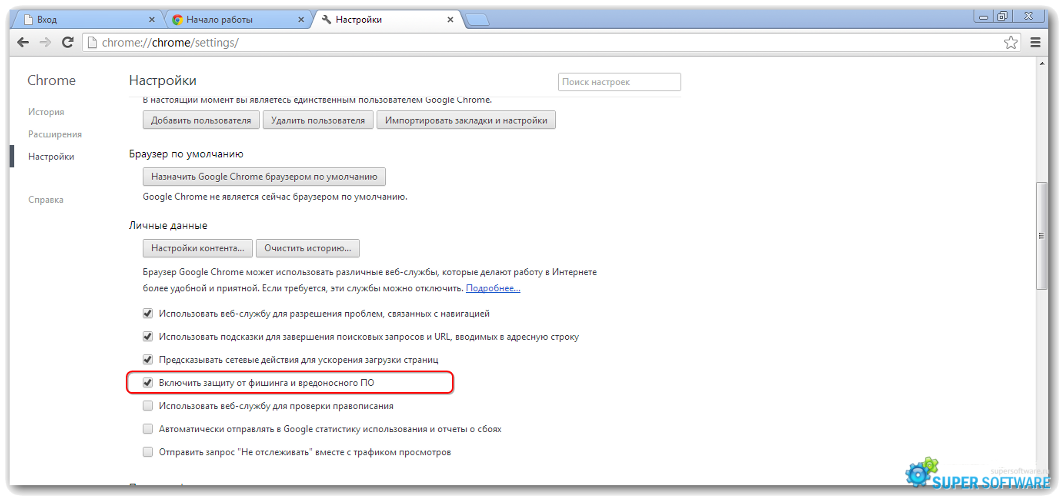Open История in the sidebar
Image resolution: width=1063 pixels, height=500 pixels.
46,112
